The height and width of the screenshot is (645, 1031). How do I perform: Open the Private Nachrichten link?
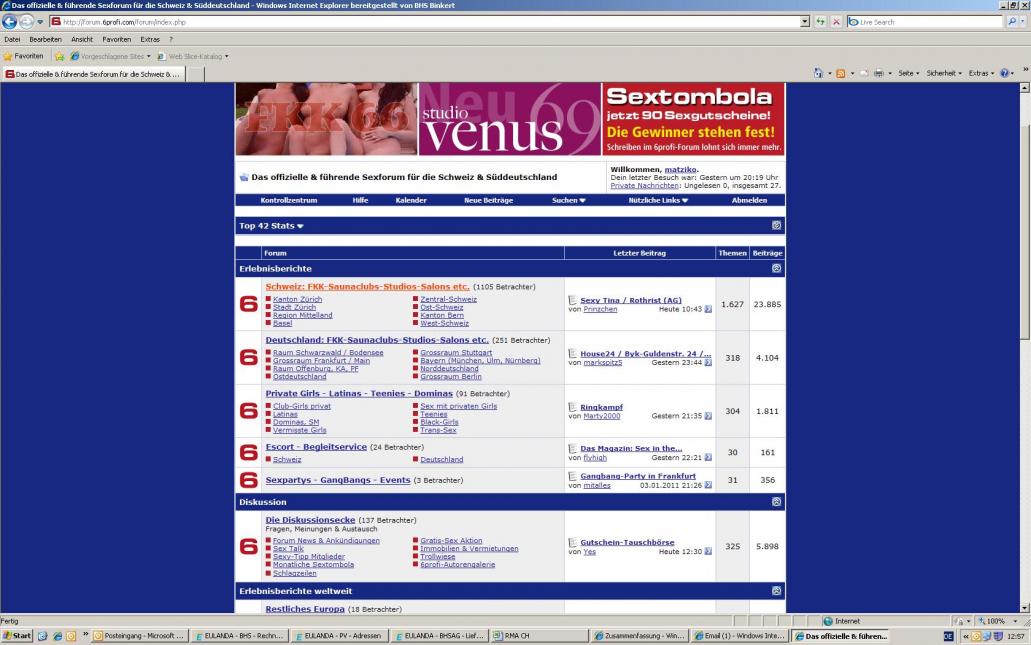pyautogui.click(x=645, y=185)
